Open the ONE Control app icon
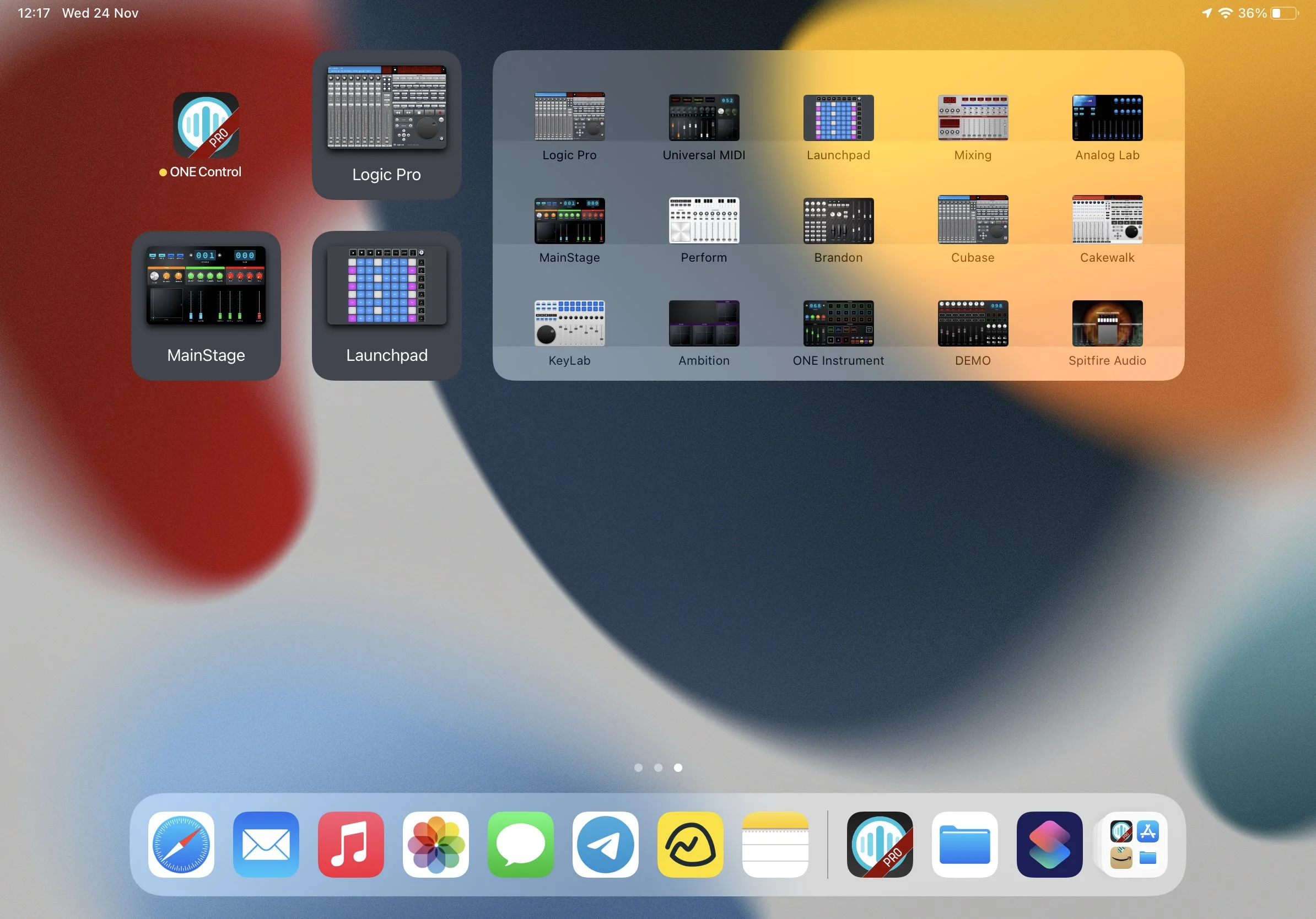The width and height of the screenshot is (1316, 919). click(206, 125)
